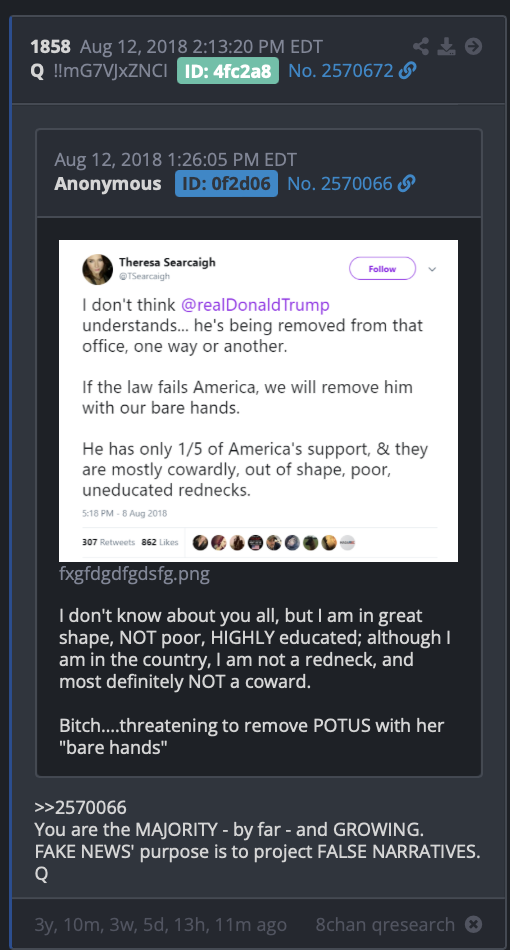510x950 pixels.
Task: Click the liker avatars row in the tweet
Action: tap(273, 543)
